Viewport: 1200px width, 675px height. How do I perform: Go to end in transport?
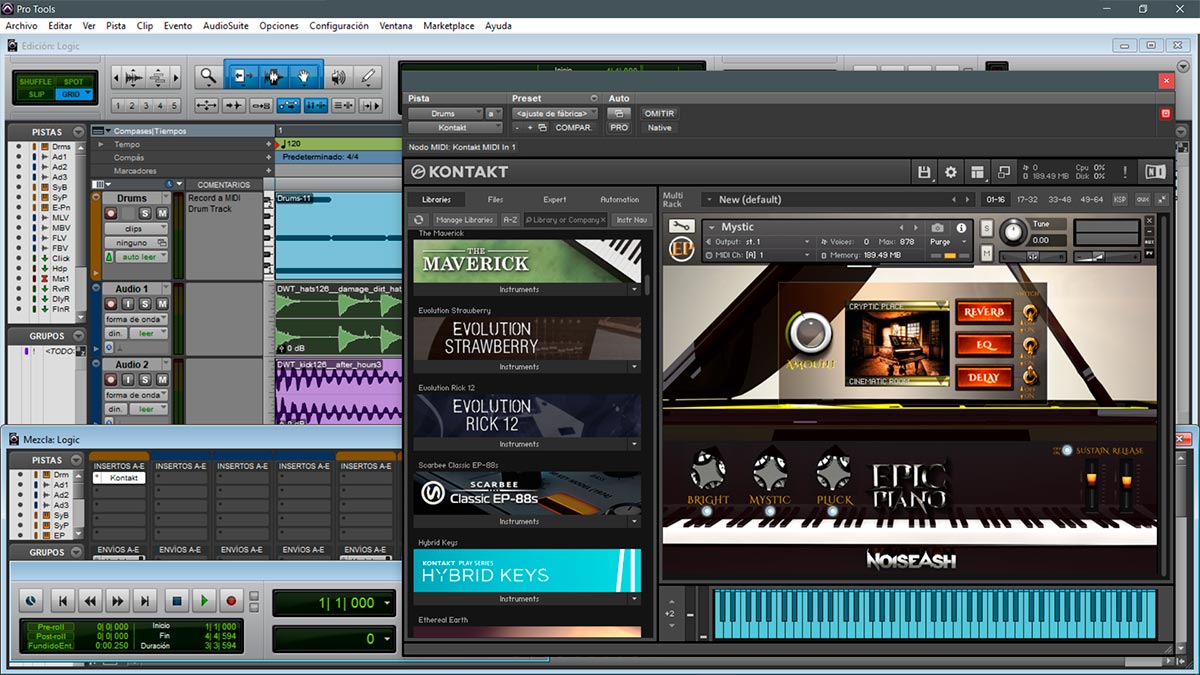146,601
